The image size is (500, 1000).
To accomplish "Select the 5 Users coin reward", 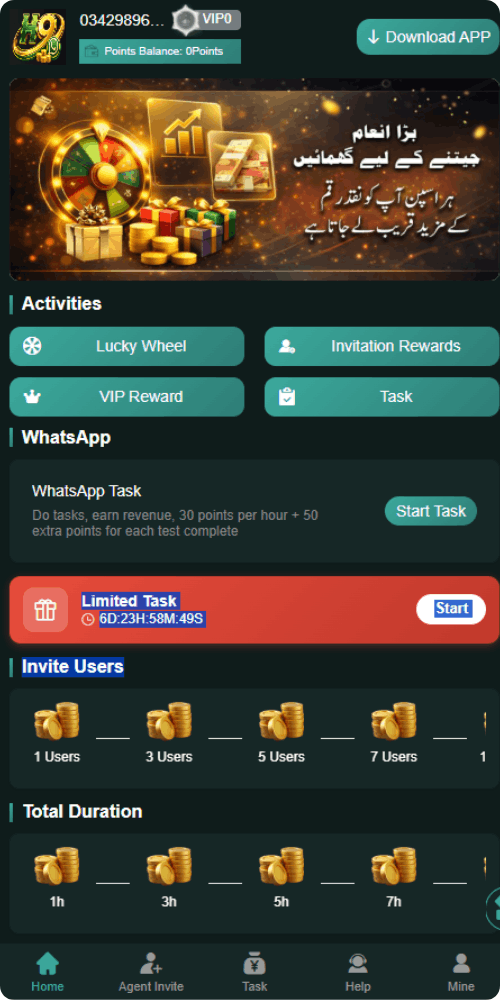I will 281,732.
